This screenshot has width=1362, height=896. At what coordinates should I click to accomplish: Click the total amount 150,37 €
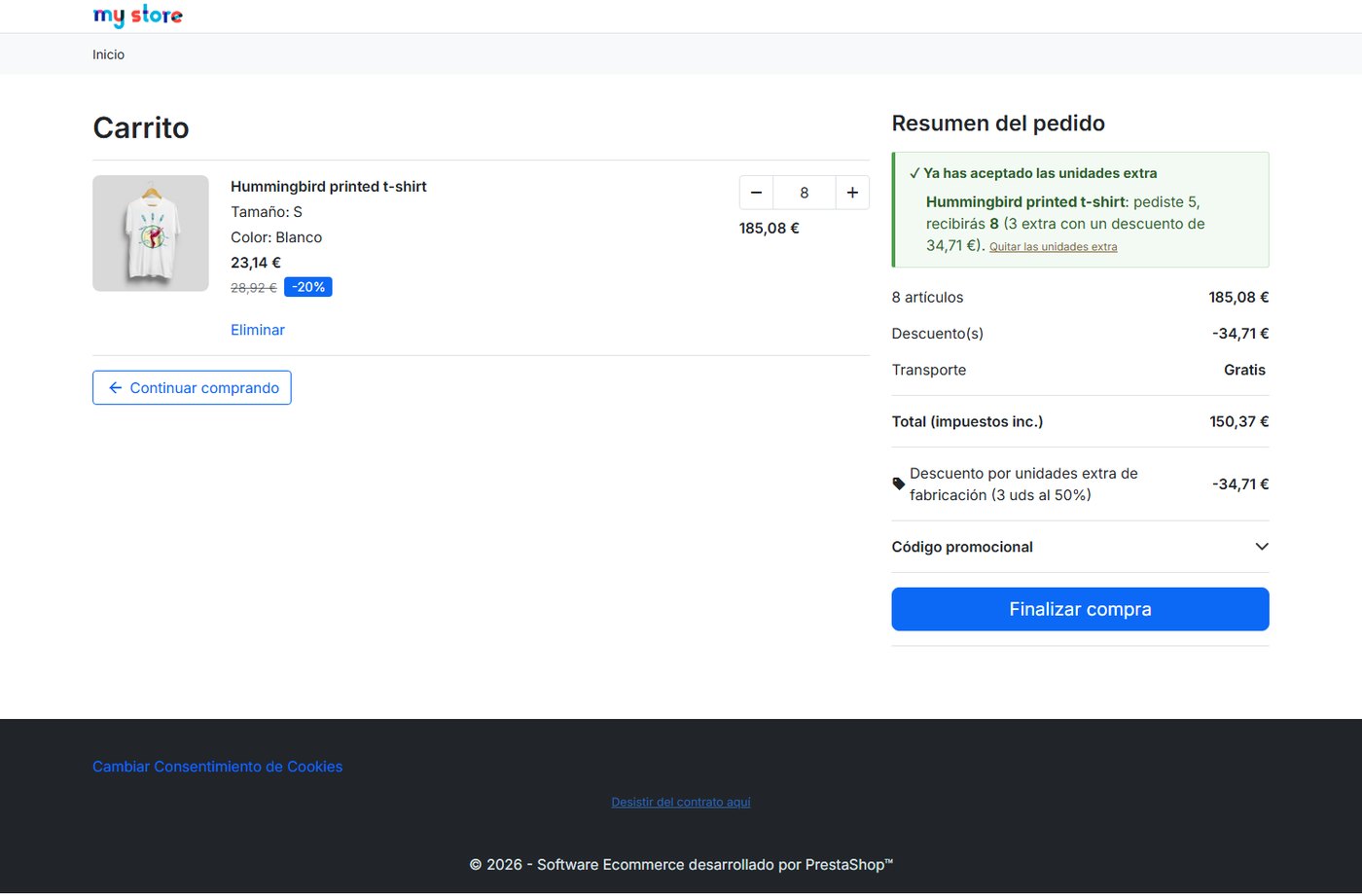1238,421
